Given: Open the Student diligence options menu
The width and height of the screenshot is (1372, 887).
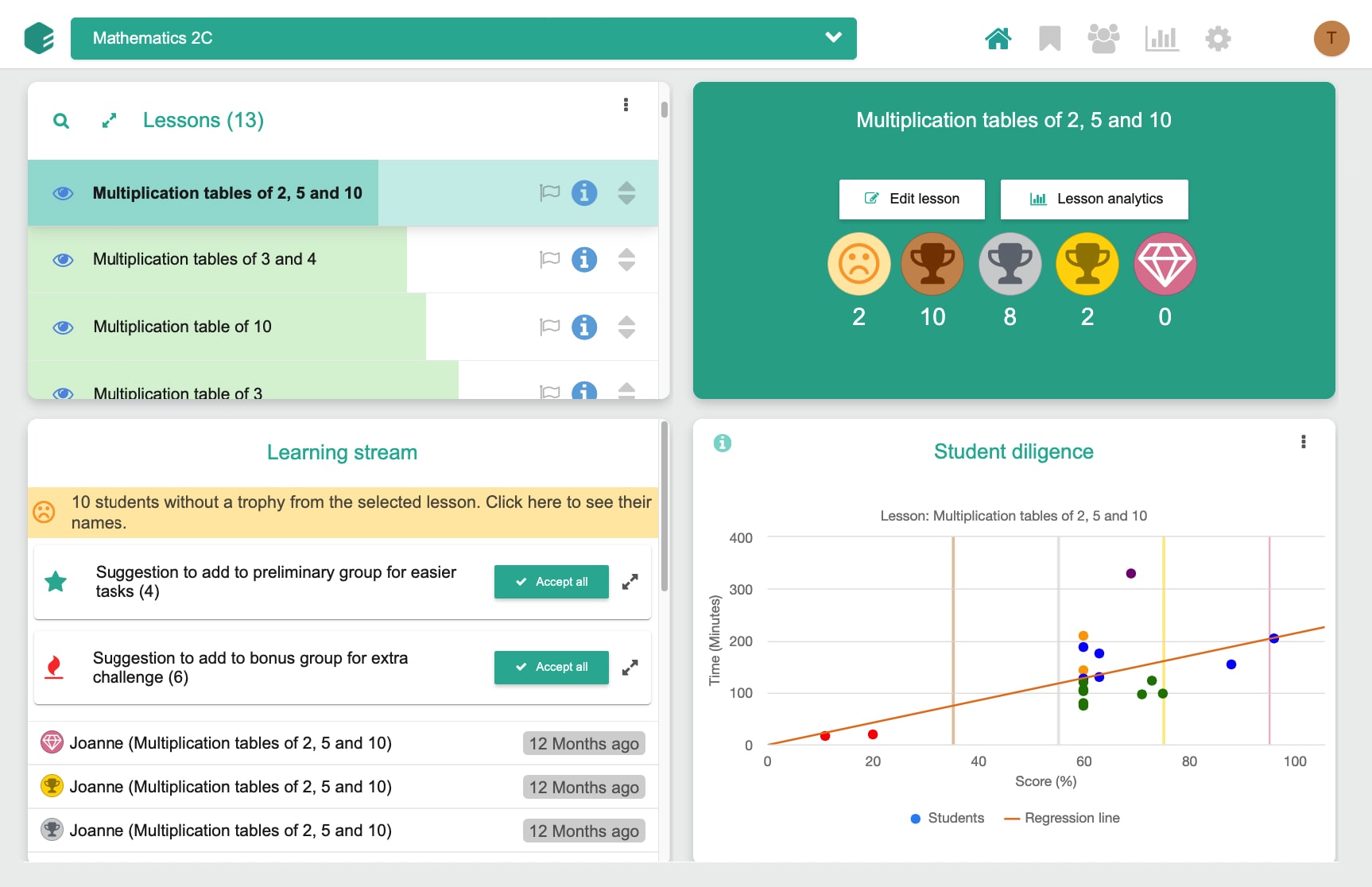Looking at the screenshot, I should tap(1303, 442).
